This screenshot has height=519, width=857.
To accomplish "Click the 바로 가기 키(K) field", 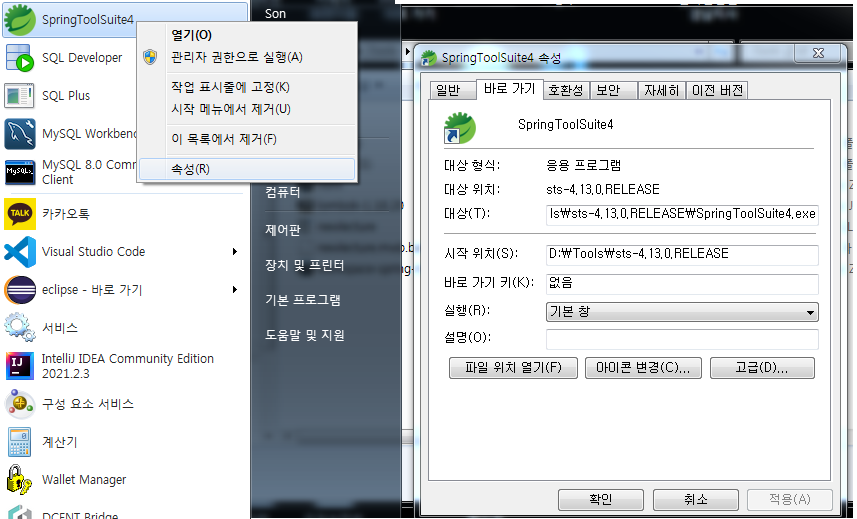I will [682, 284].
